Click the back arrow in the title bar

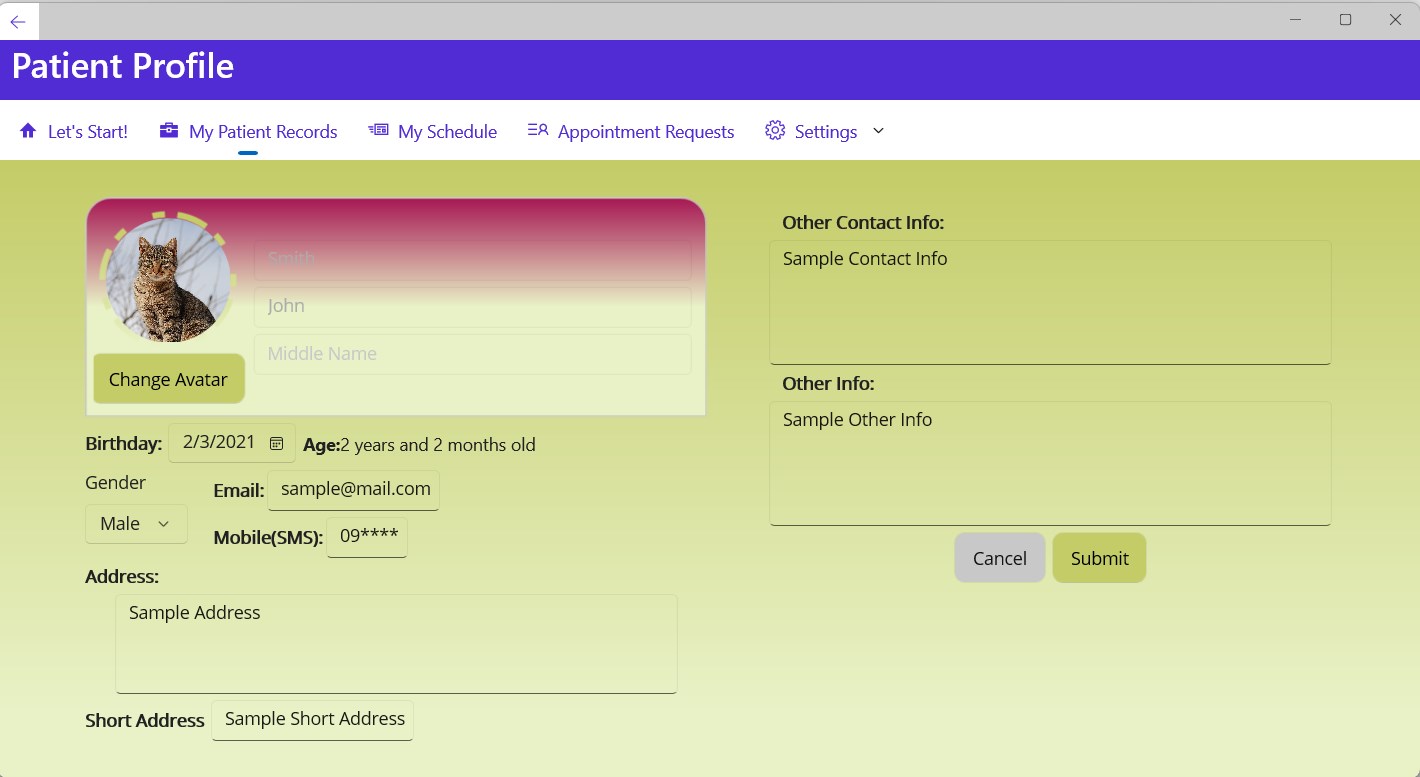(19, 20)
